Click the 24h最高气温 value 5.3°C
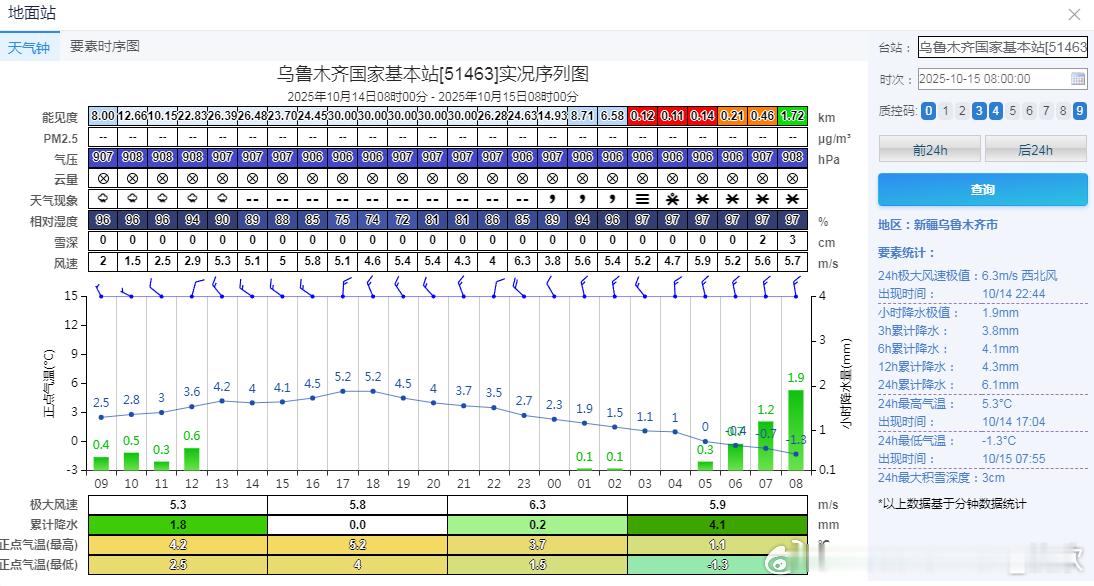 point(997,403)
